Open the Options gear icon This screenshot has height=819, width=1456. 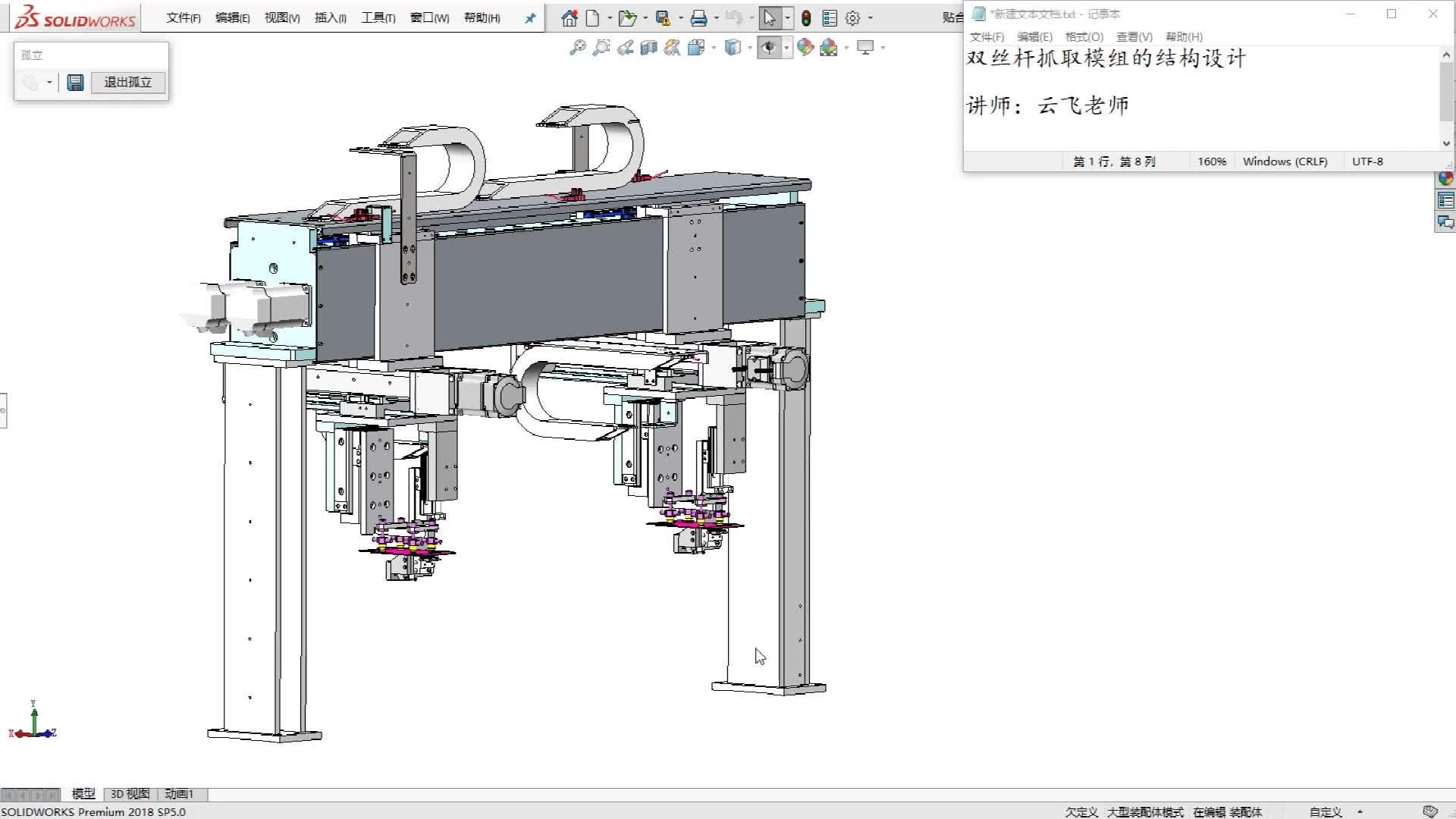[852, 18]
